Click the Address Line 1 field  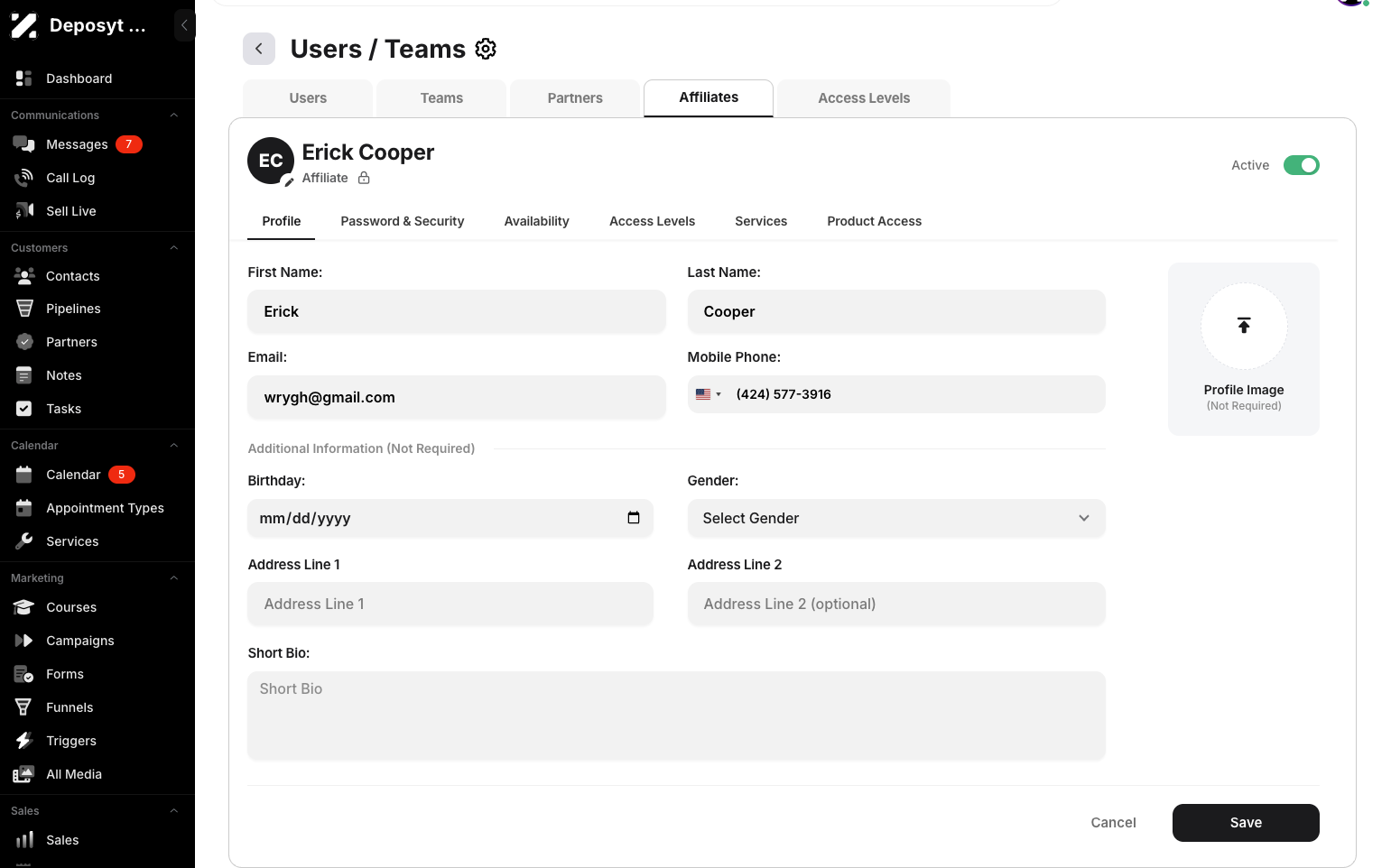pyautogui.click(x=450, y=604)
